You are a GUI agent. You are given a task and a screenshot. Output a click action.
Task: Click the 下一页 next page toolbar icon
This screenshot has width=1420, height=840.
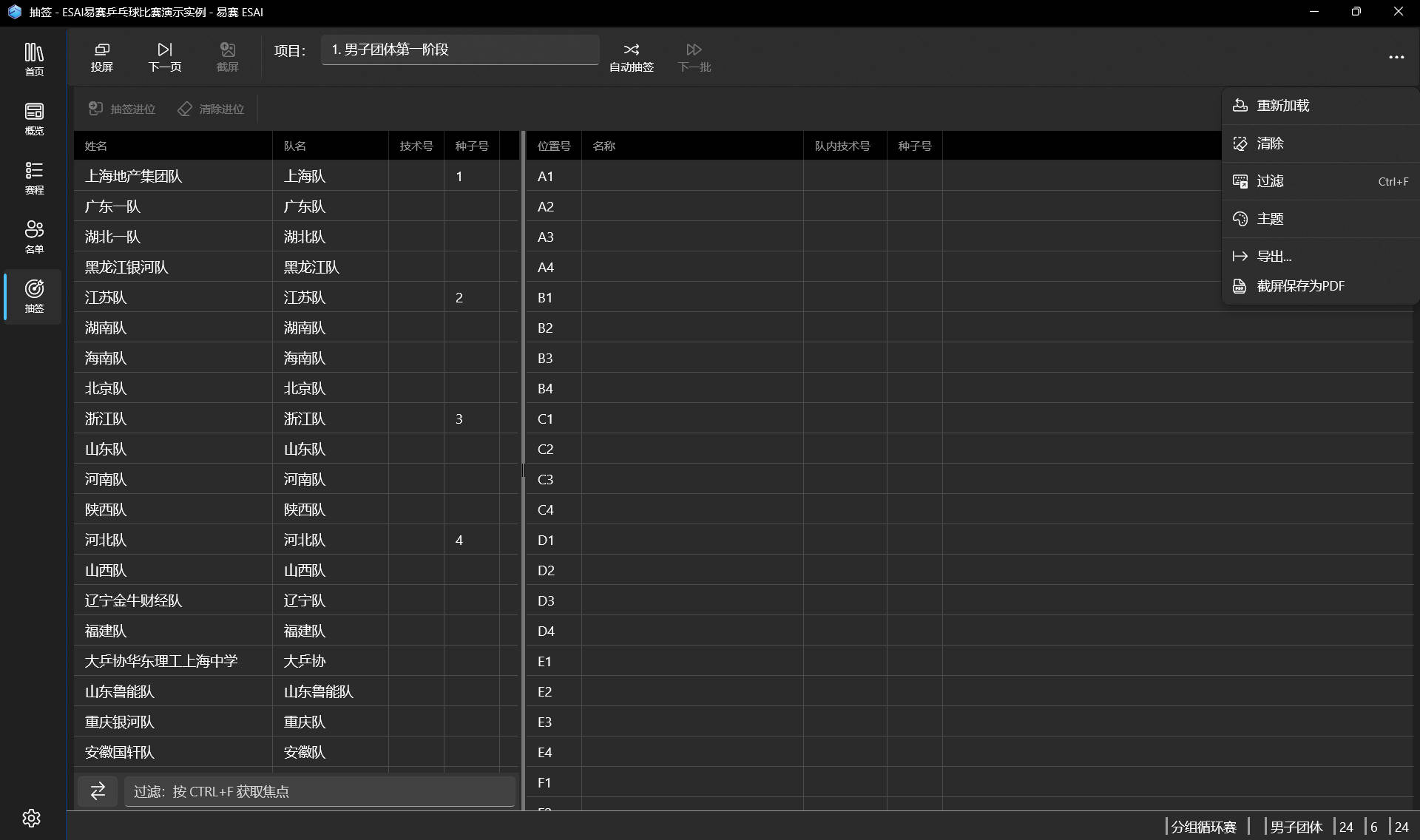[x=165, y=57]
